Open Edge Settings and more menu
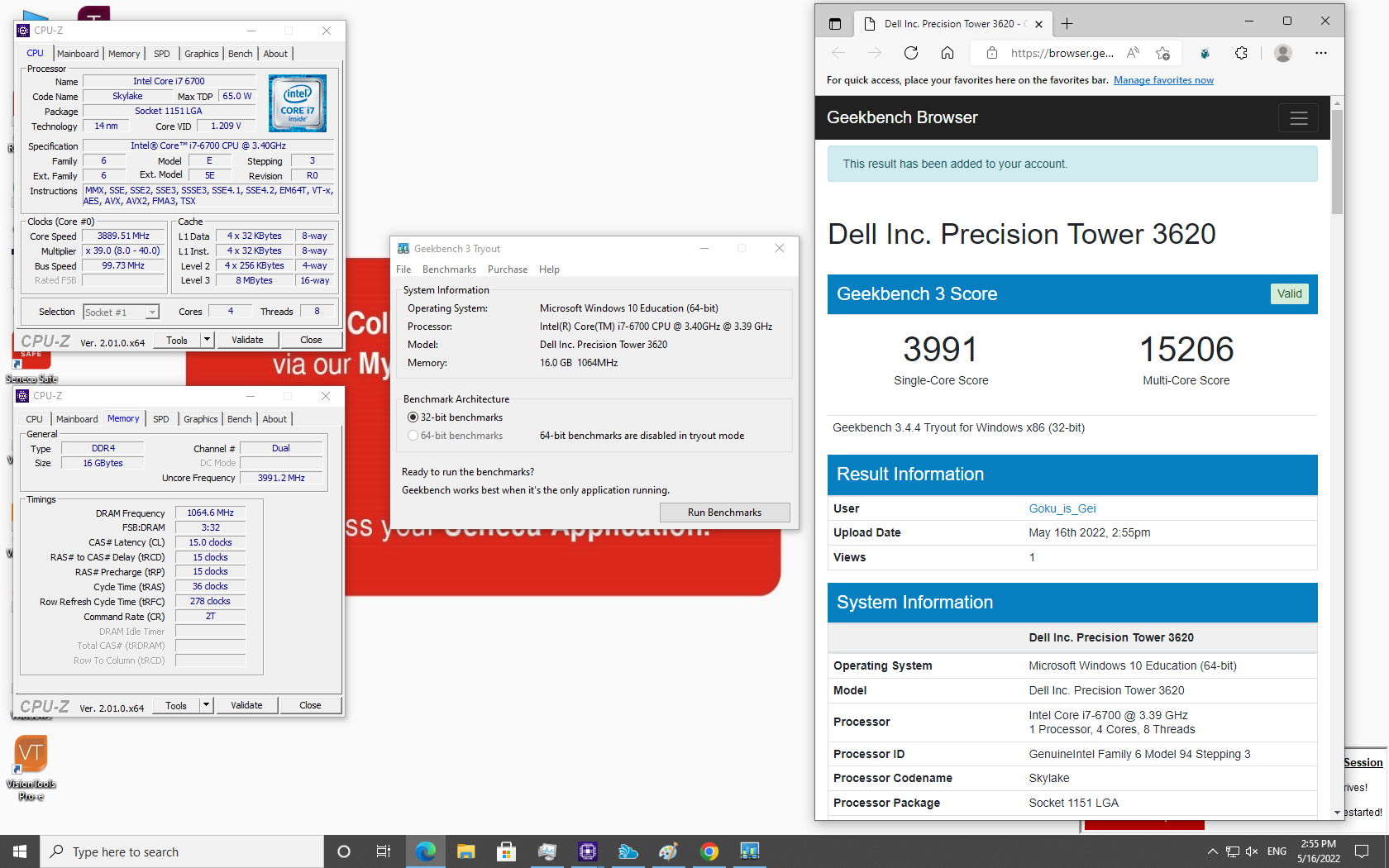Screen dimensions: 1389x868 click(1321, 53)
